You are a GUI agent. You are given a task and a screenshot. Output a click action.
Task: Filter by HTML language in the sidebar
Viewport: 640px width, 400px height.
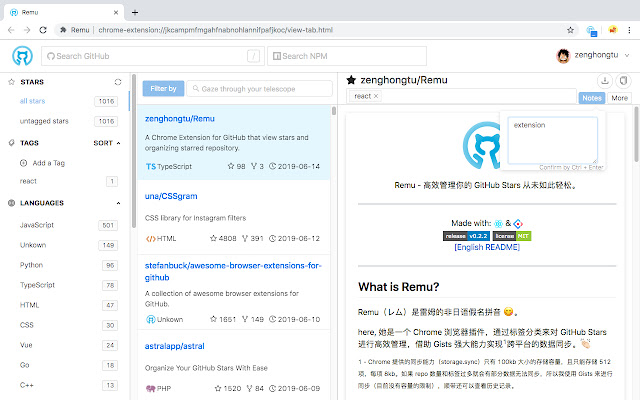tap(29, 305)
